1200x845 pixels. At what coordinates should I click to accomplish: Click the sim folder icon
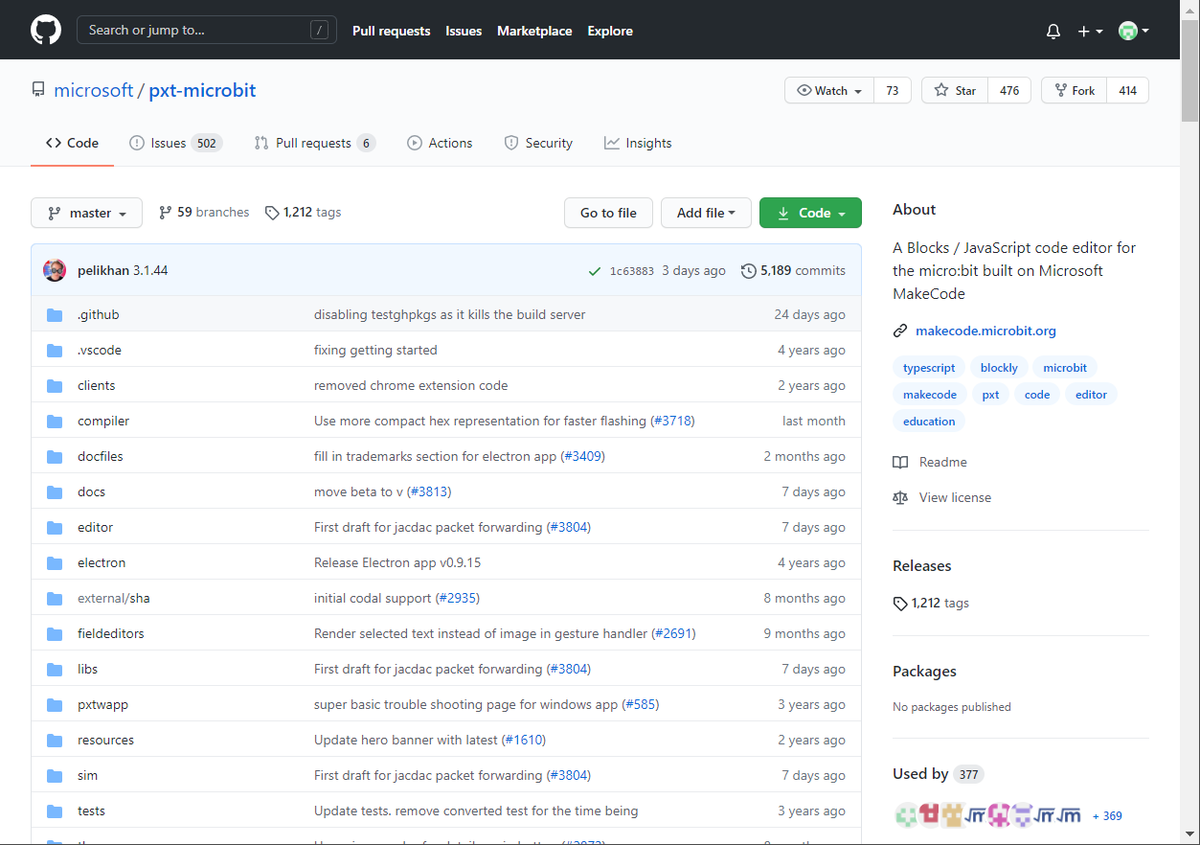tap(55, 776)
